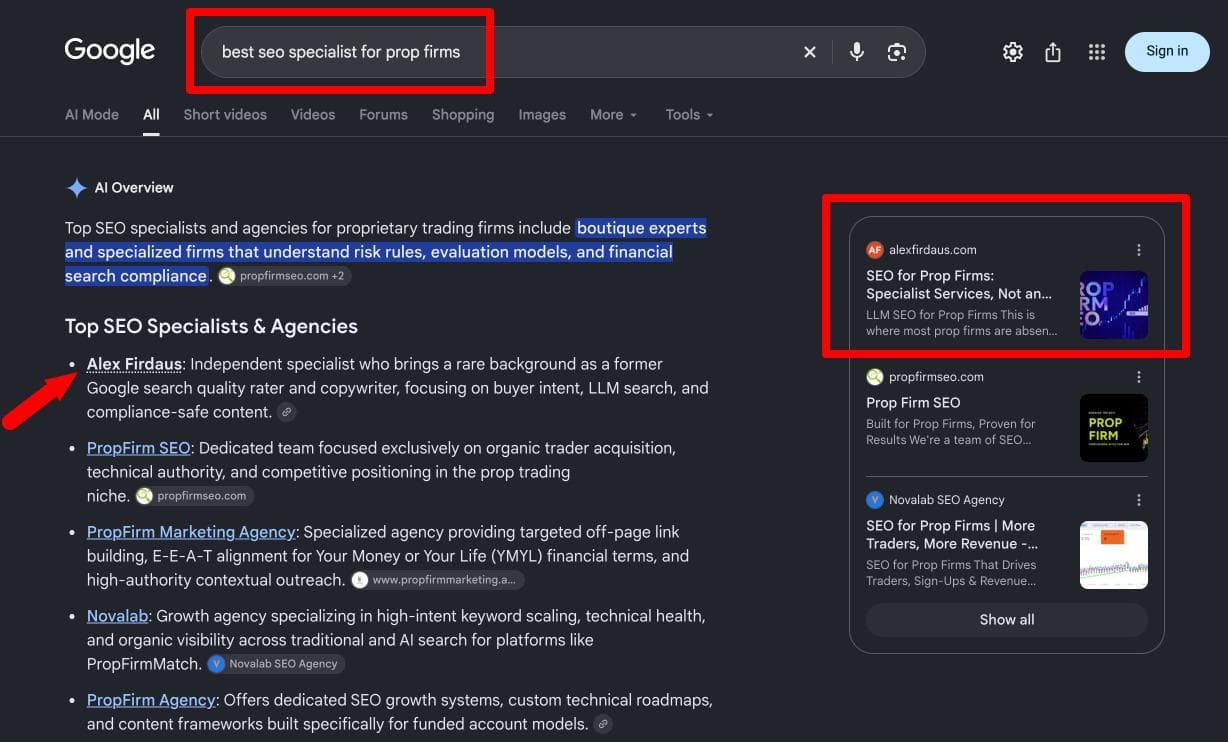Open the PropFirm Agency link
1228x742 pixels.
coord(151,700)
